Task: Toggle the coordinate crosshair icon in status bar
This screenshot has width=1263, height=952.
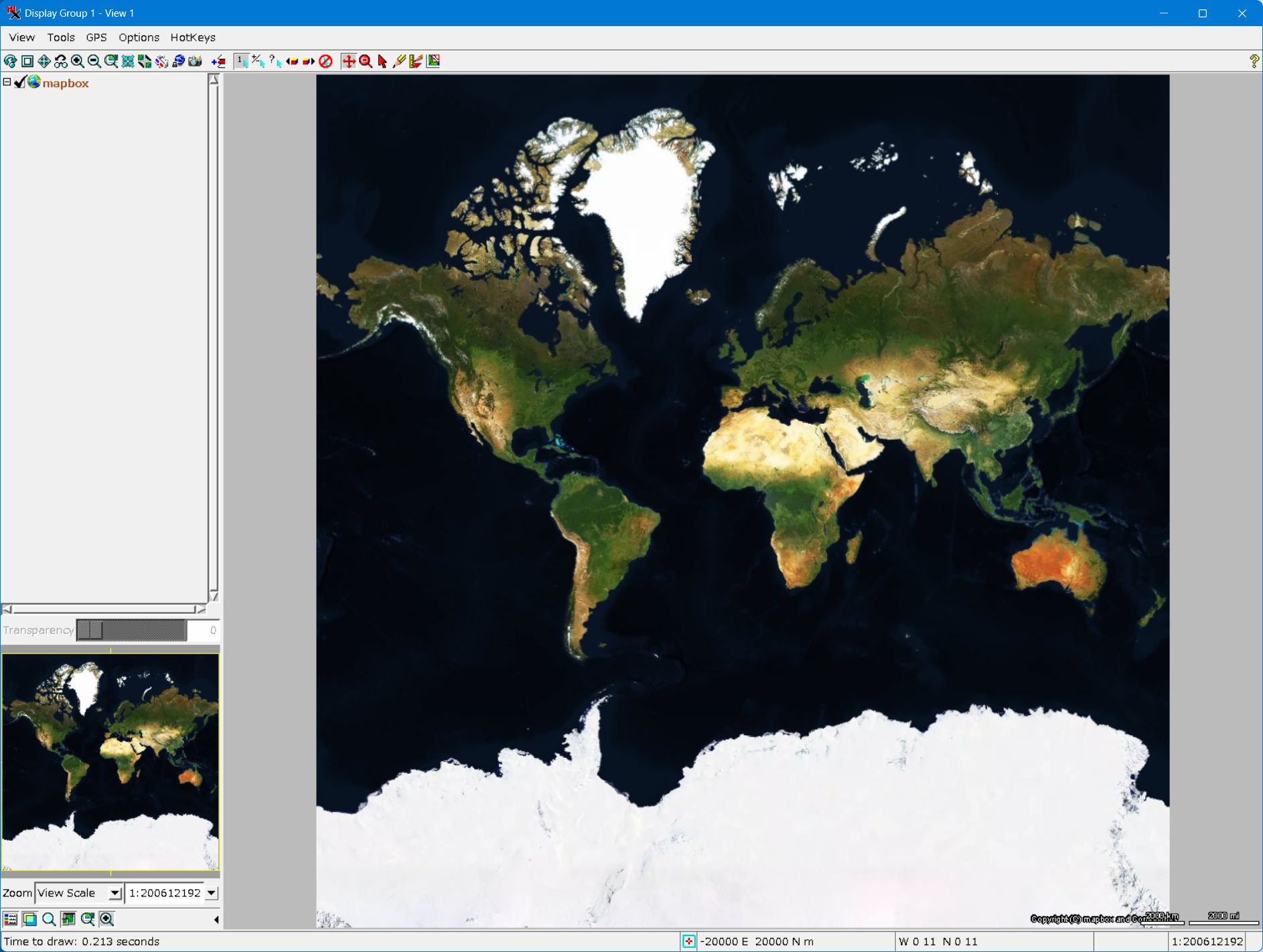Action: click(688, 941)
